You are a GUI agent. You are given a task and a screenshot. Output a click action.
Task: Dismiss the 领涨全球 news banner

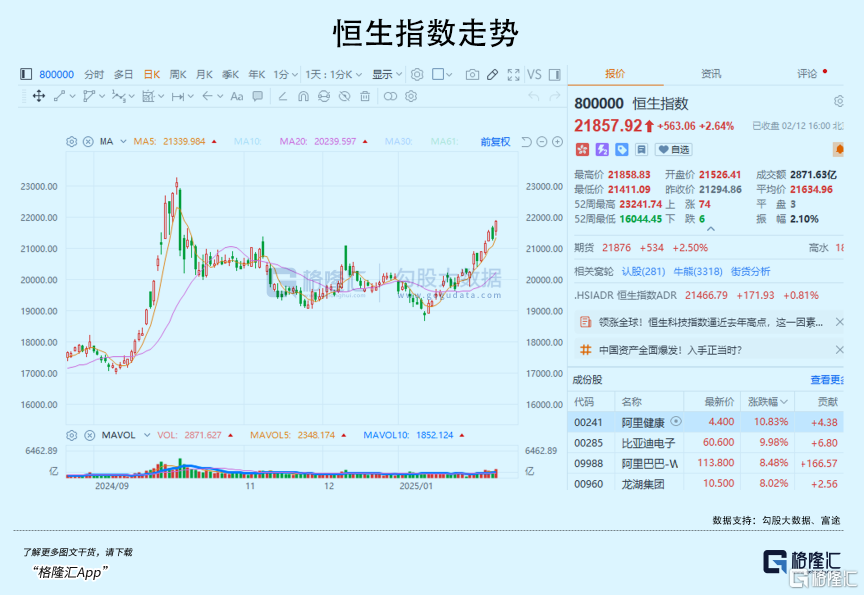[x=839, y=322]
